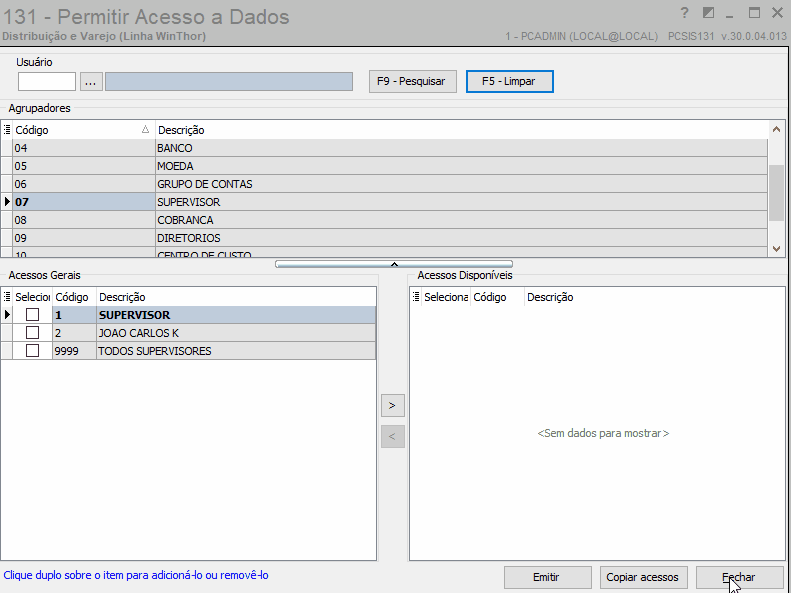Select the JOAO CARLOS K description cell
The height and width of the screenshot is (593, 791).
point(236,333)
